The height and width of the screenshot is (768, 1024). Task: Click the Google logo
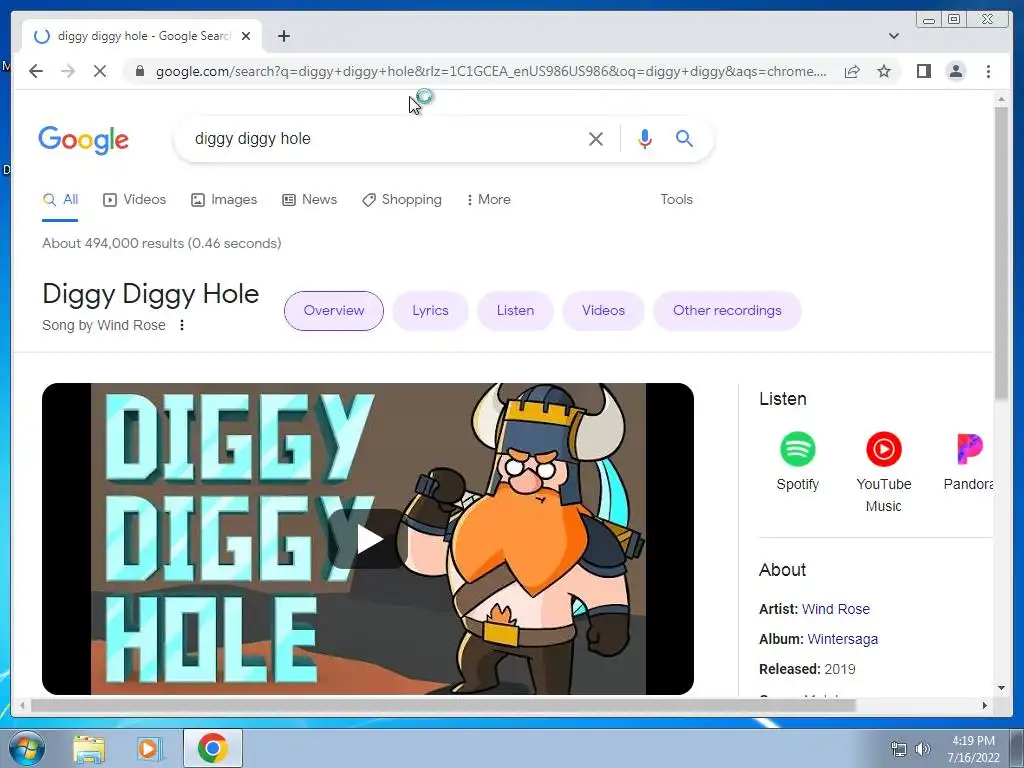(x=84, y=139)
